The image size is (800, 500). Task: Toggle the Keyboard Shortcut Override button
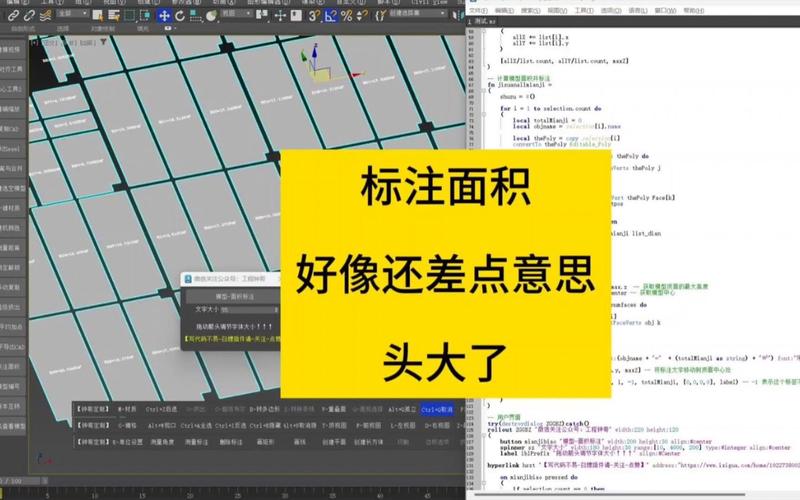[296, 16]
